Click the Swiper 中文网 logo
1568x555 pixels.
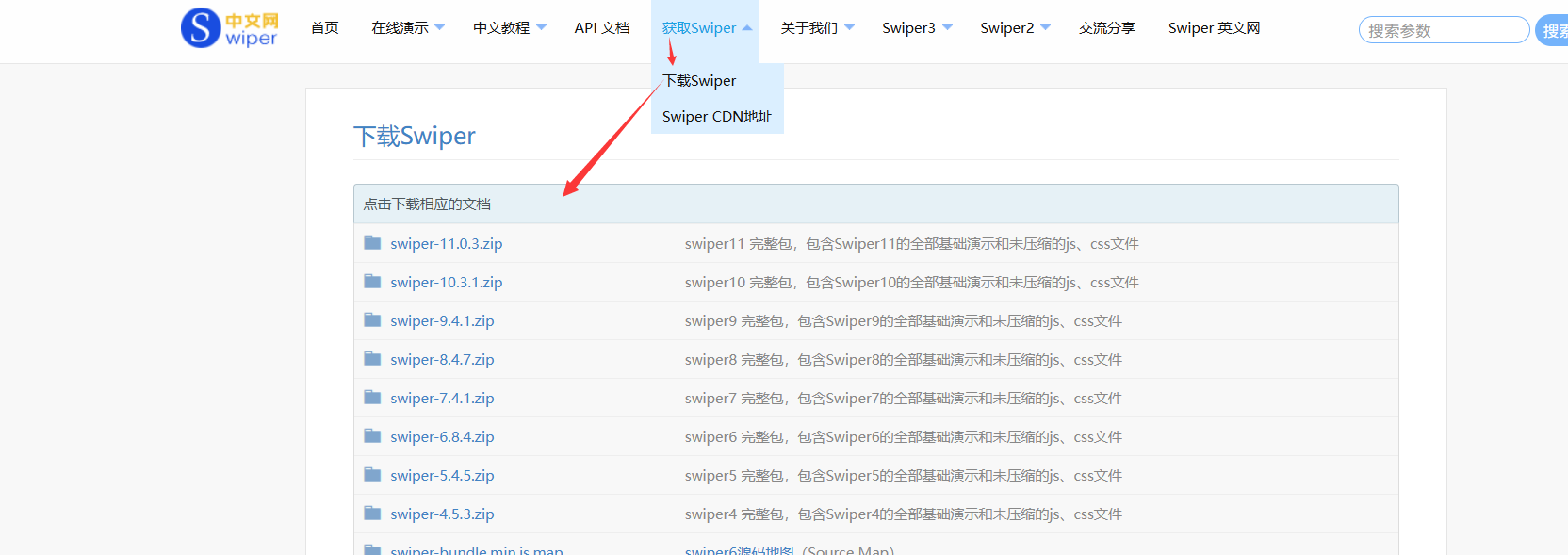[x=230, y=28]
